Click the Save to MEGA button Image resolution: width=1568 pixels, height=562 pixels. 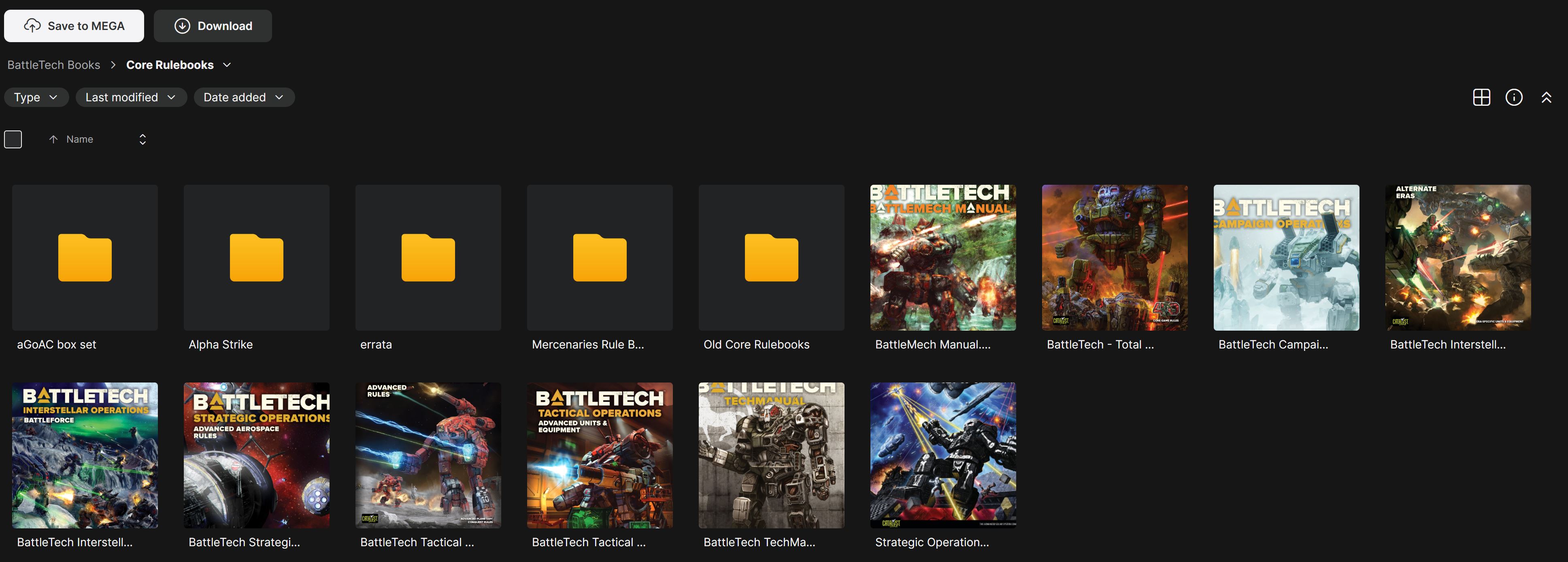click(74, 26)
